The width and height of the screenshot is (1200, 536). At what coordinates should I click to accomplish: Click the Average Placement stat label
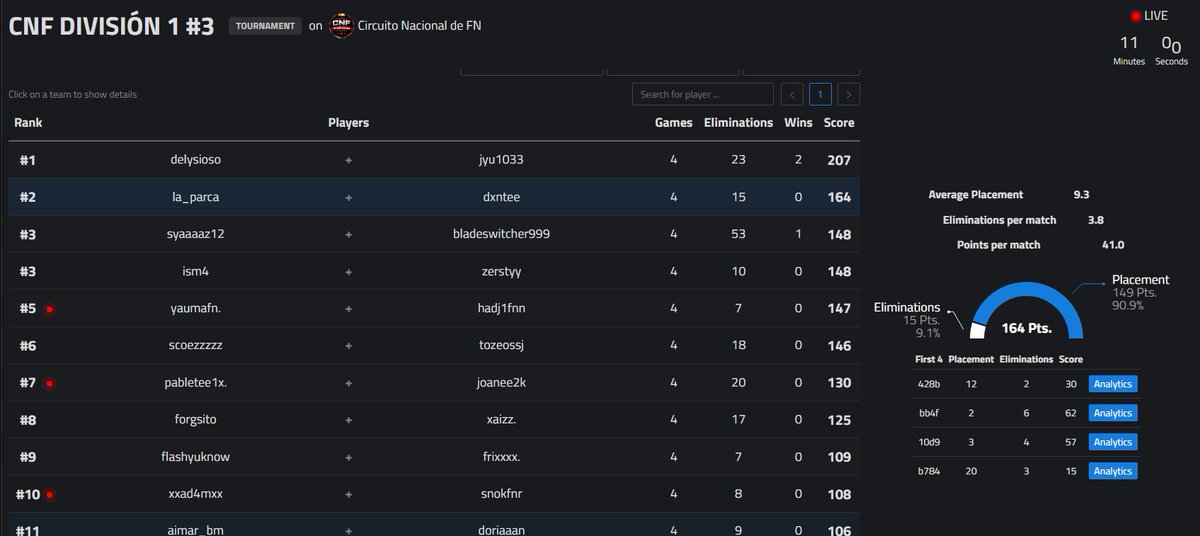click(975, 195)
